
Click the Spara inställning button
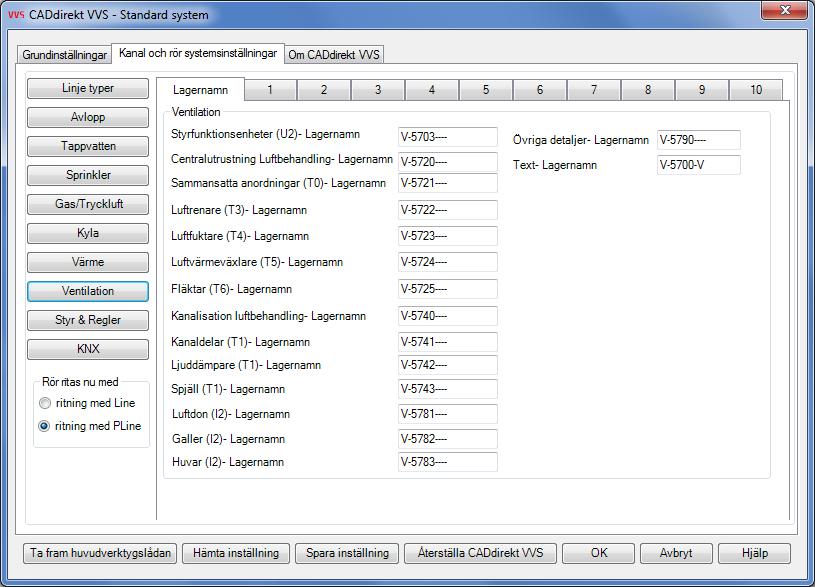[347, 553]
